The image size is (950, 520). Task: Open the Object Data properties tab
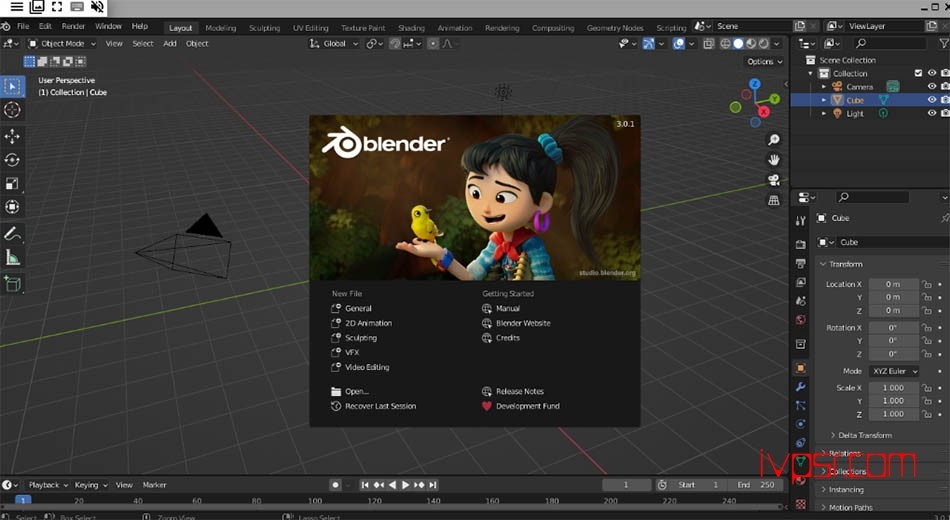click(800, 462)
